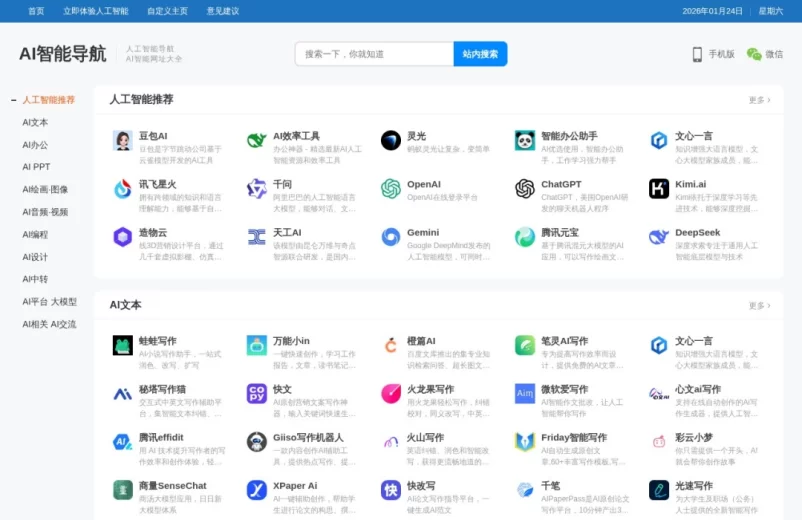Viewport: 802px width, 520px height.
Task: Click the Friday智能写作 icon
Action: 525,442
